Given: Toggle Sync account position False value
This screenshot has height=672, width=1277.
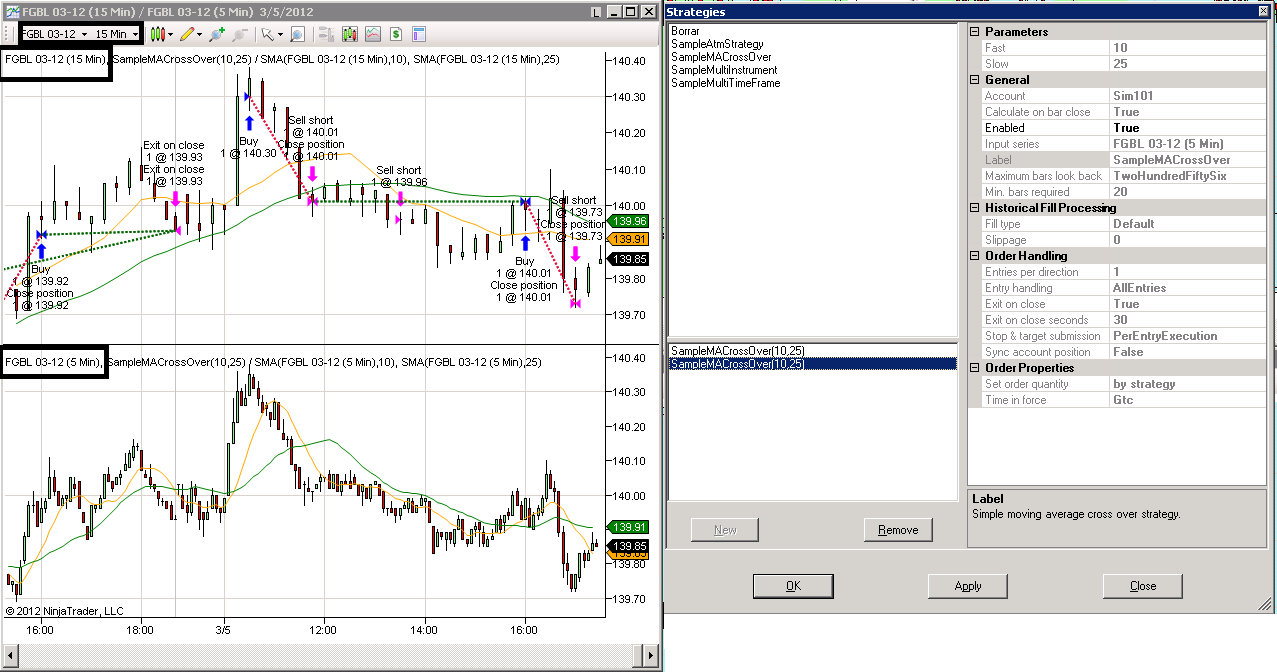Looking at the screenshot, I should pos(1187,352).
